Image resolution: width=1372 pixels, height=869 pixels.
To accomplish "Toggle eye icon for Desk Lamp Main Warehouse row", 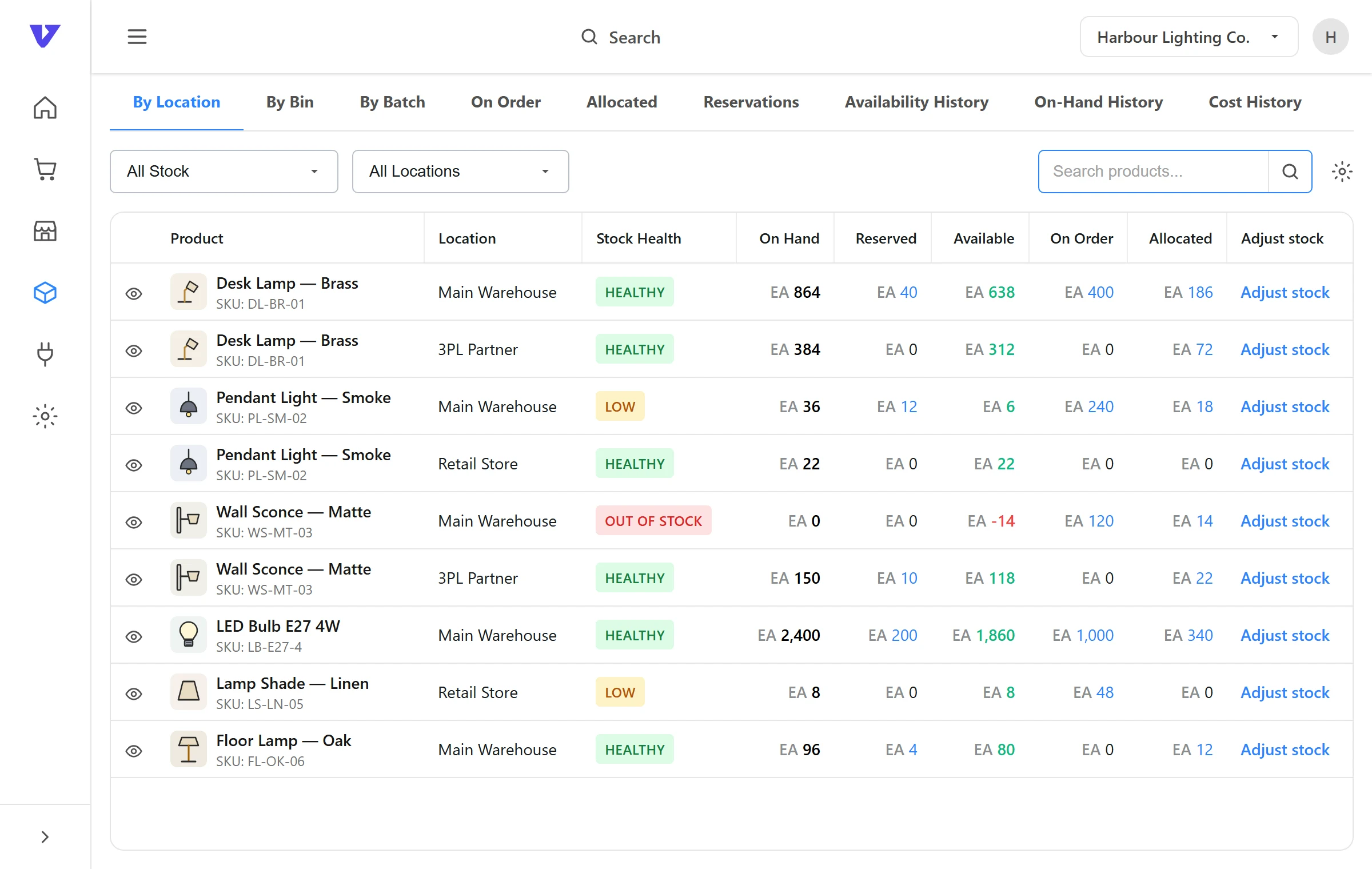I will point(134,293).
